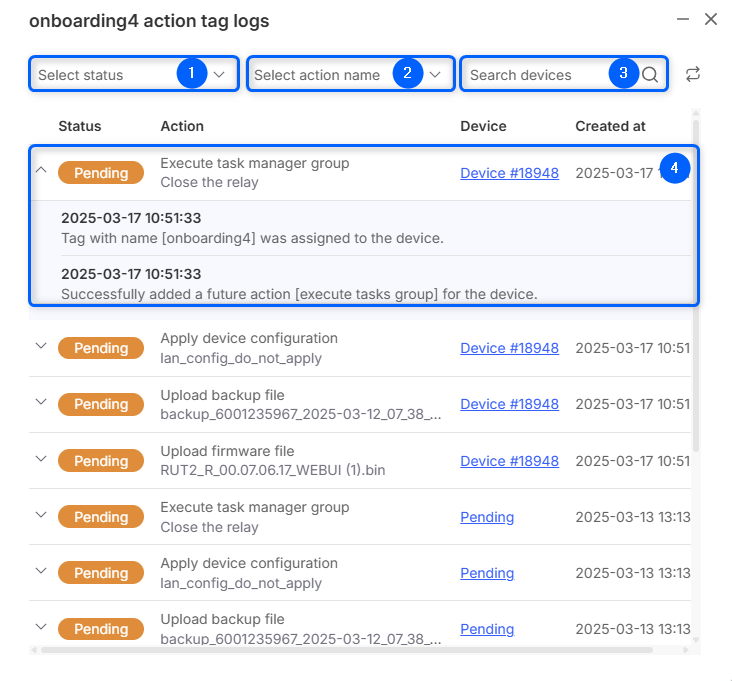Minimize the action tag logs dialog
732x681 pixels.
pos(683,20)
